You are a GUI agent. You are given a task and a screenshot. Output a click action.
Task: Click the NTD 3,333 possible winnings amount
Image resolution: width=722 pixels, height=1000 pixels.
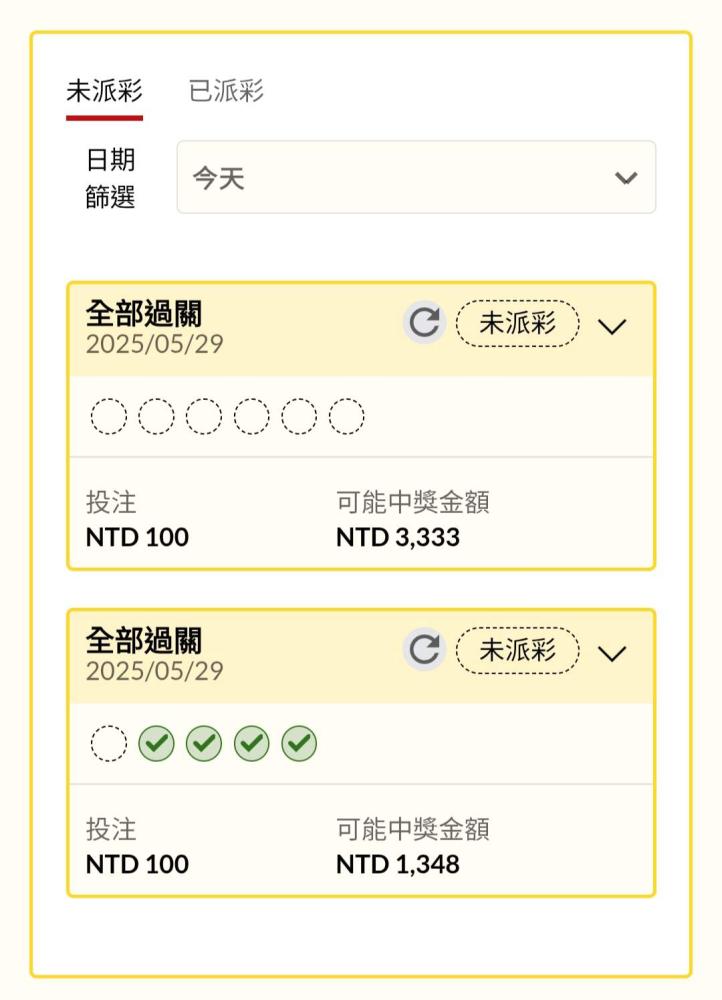click(398, 537)
